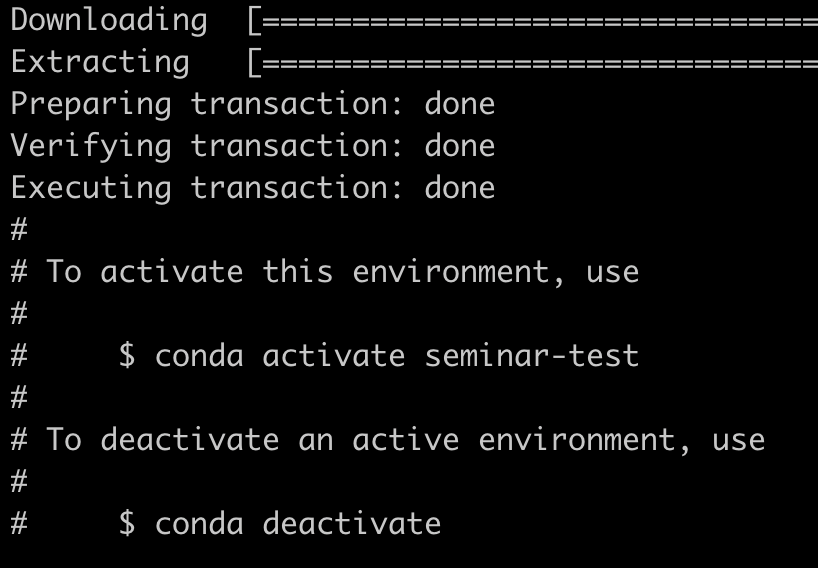Click the word 'deactivate' in last line
Viewport: 818px width, 568px height.
(x=352, y=524)
